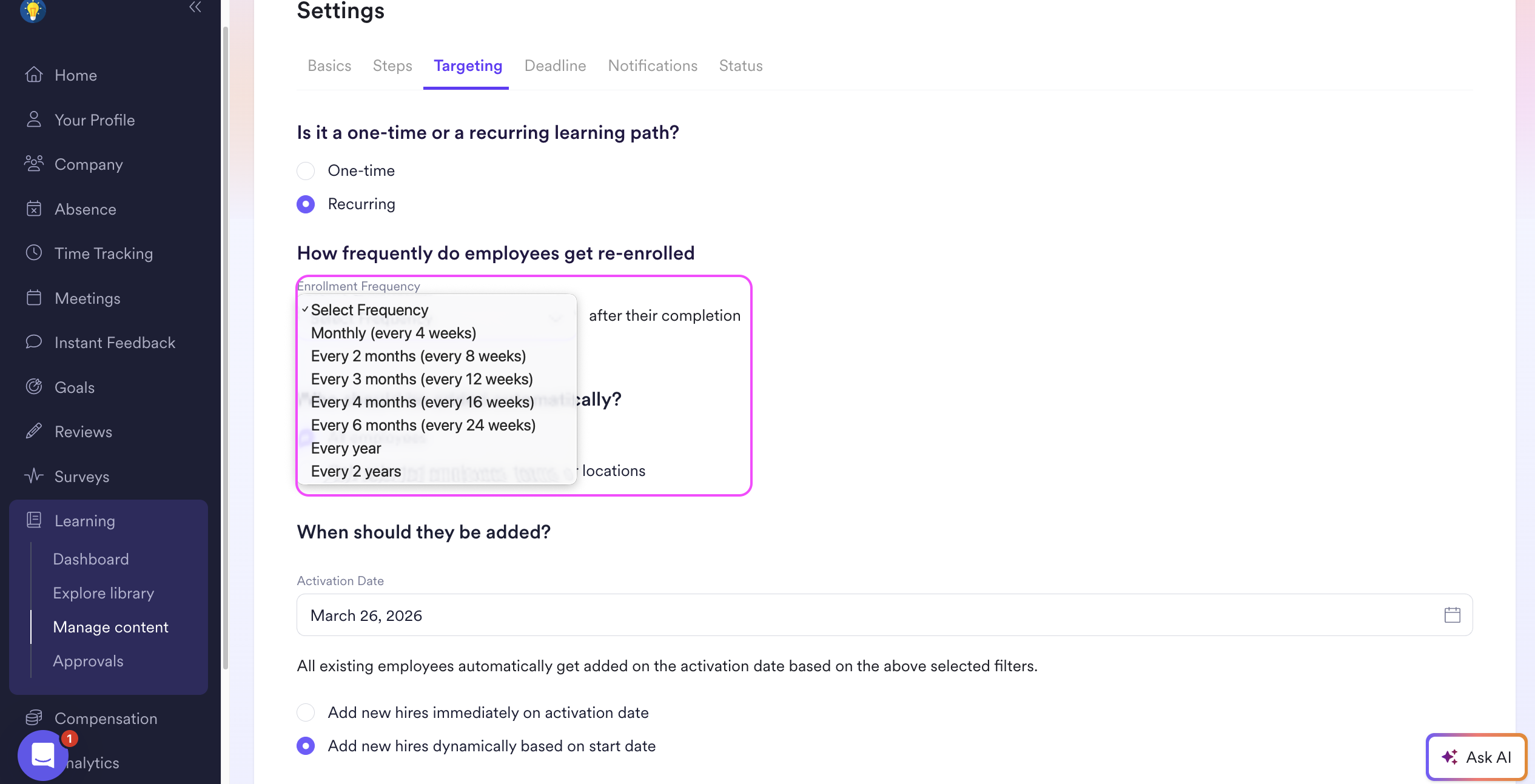Click the Time Tracking clock icon

(34, 253)
